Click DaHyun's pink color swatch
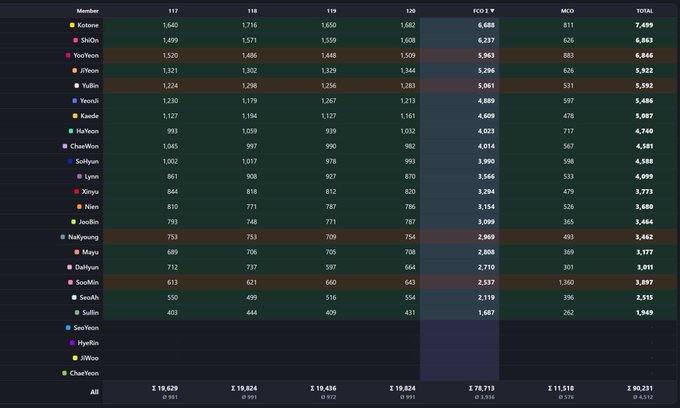Viewport: 680px width, 408px height. click(69, 267)
